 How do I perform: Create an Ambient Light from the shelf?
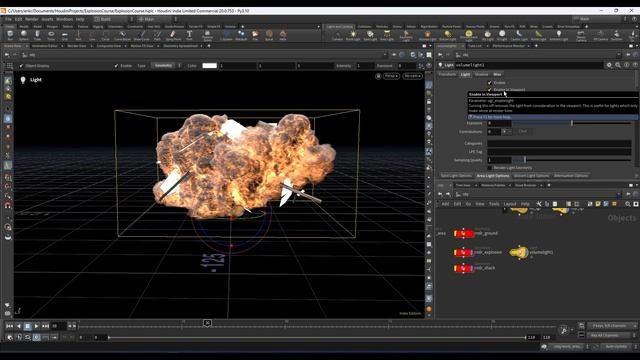click(x=559, y=36)
